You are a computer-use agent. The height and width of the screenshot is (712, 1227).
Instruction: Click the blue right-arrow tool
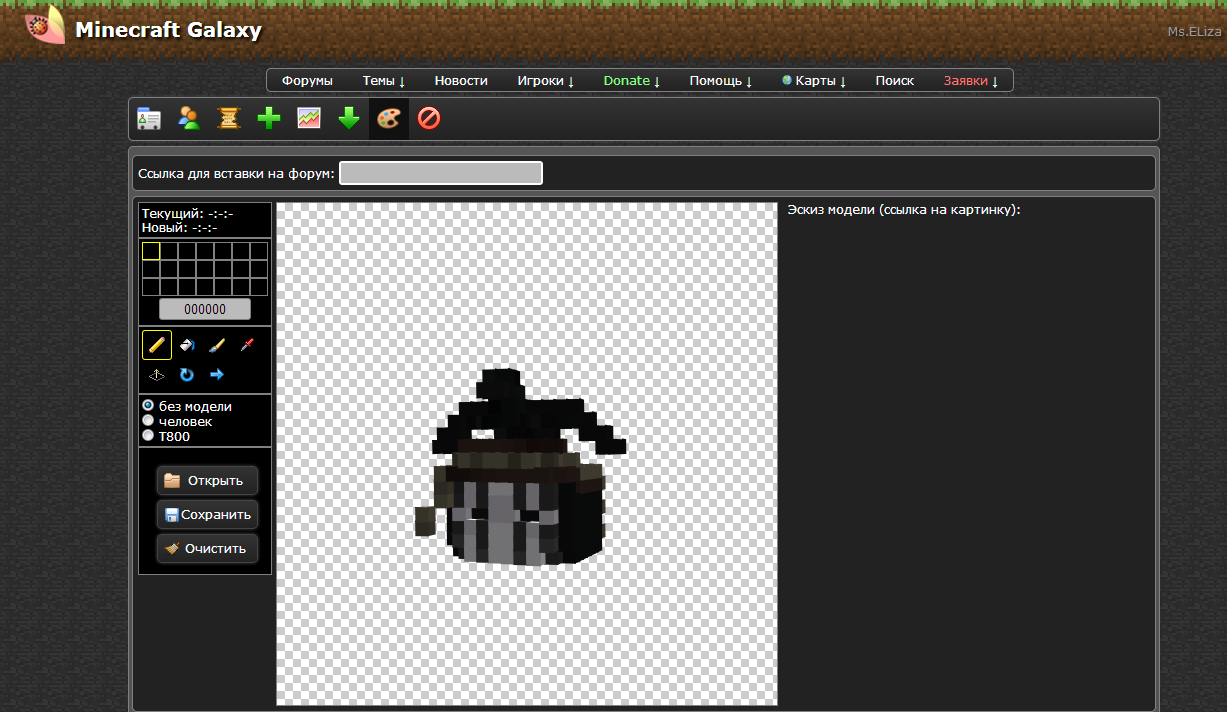pos(216,375)
